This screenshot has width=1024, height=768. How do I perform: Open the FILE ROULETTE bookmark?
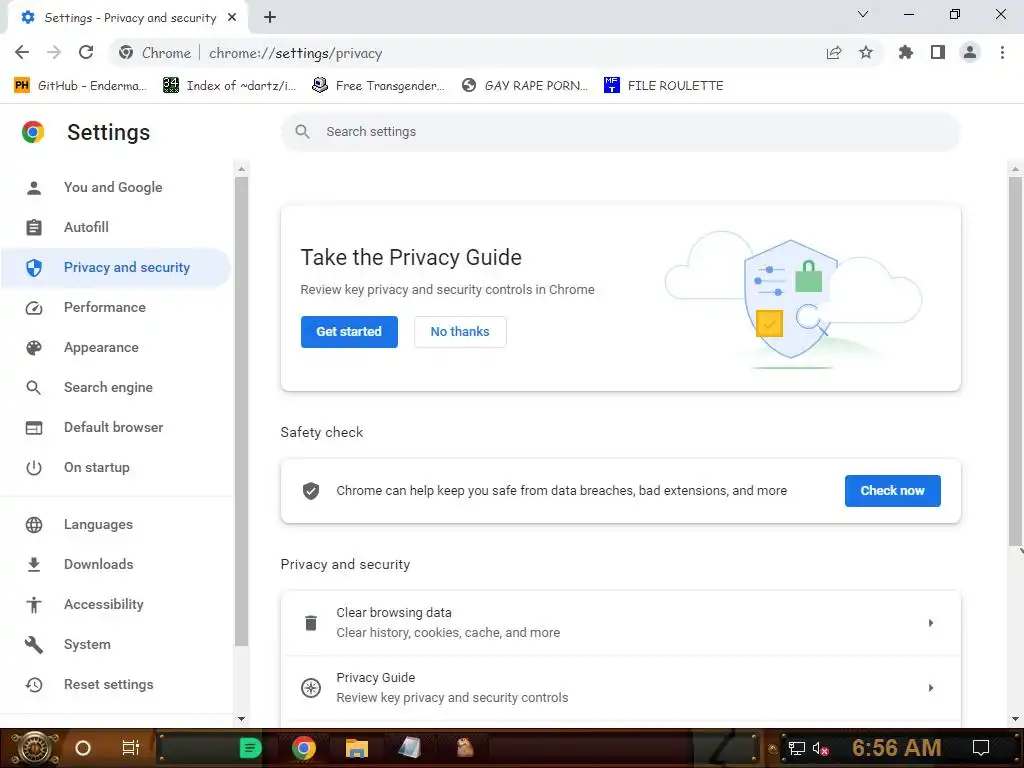(664, 86)
